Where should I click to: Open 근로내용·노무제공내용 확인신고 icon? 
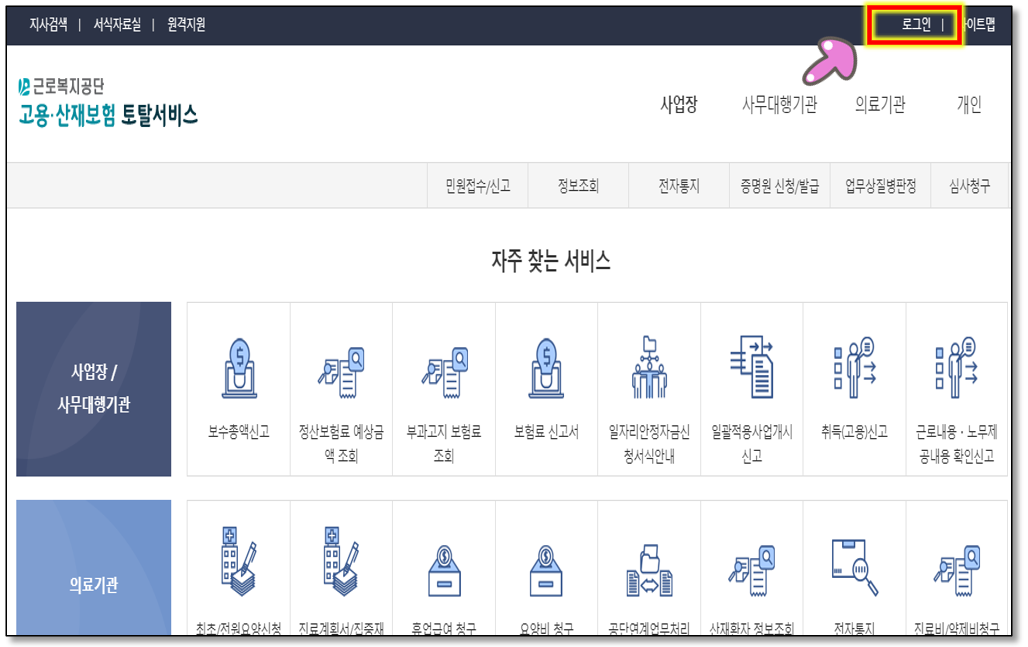pyautogui.click(x=956, y=369)
